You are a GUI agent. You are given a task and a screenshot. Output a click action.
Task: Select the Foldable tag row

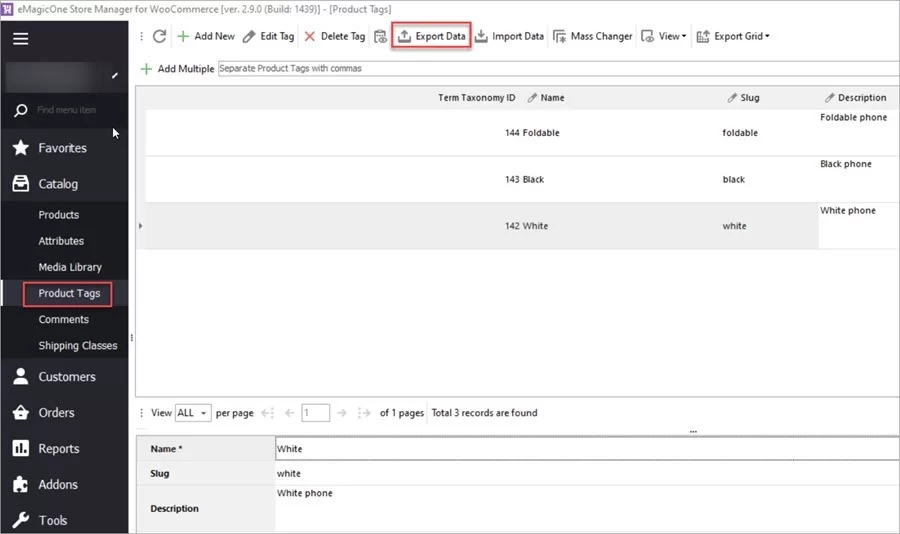[540, 133]
